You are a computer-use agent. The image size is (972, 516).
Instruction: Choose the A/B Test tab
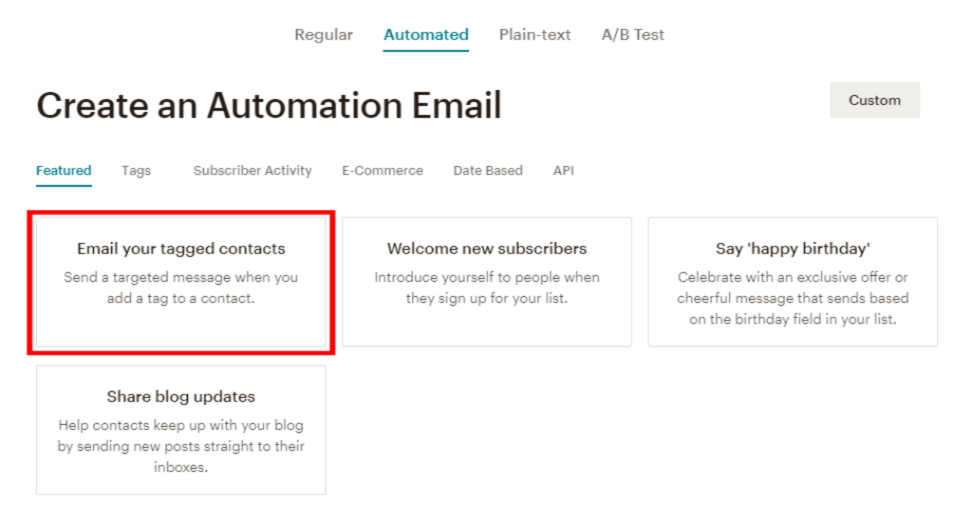click(632, 35)
